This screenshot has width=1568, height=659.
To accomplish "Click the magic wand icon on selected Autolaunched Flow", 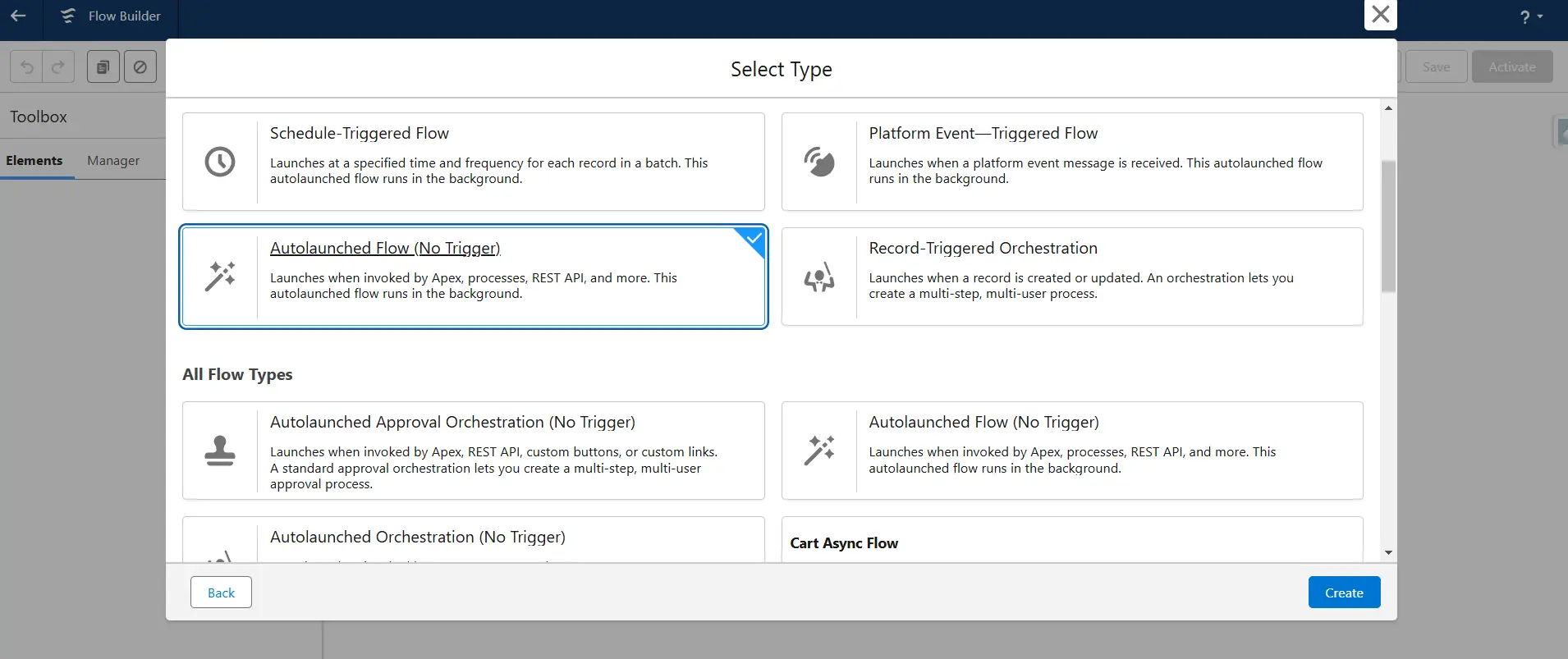I will pyautogui.click(x=220, y=277).
